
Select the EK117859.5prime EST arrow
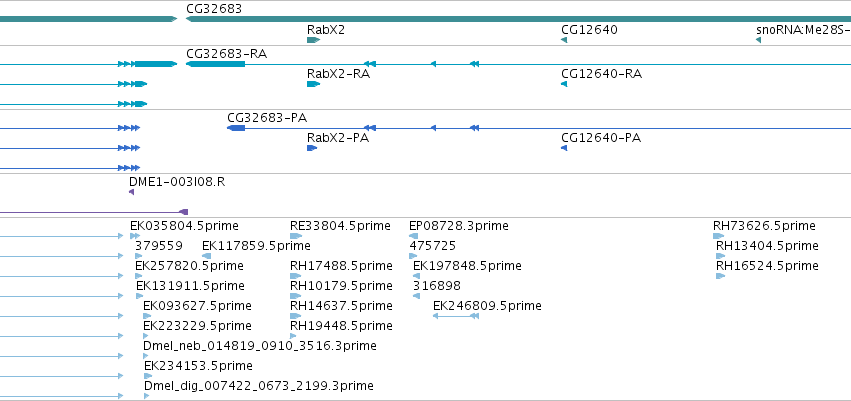(x=206, y=256)
